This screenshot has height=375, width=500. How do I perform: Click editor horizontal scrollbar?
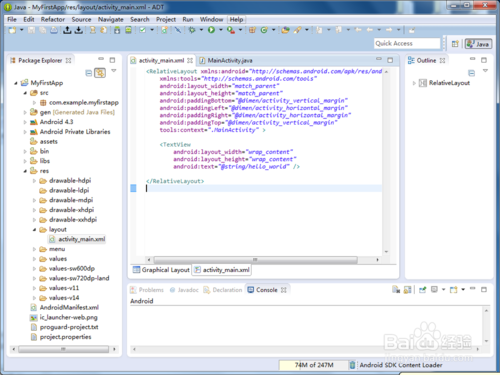[255, 259]
